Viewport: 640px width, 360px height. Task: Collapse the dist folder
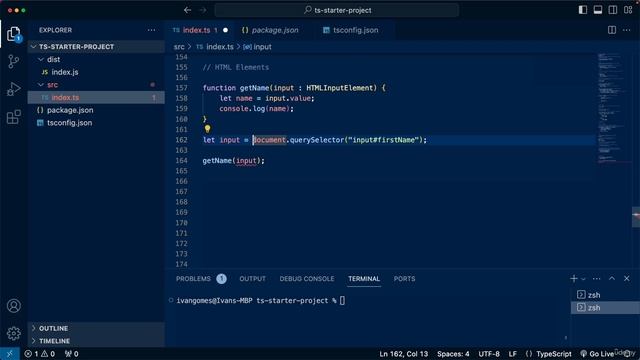[x=96, y=59]
